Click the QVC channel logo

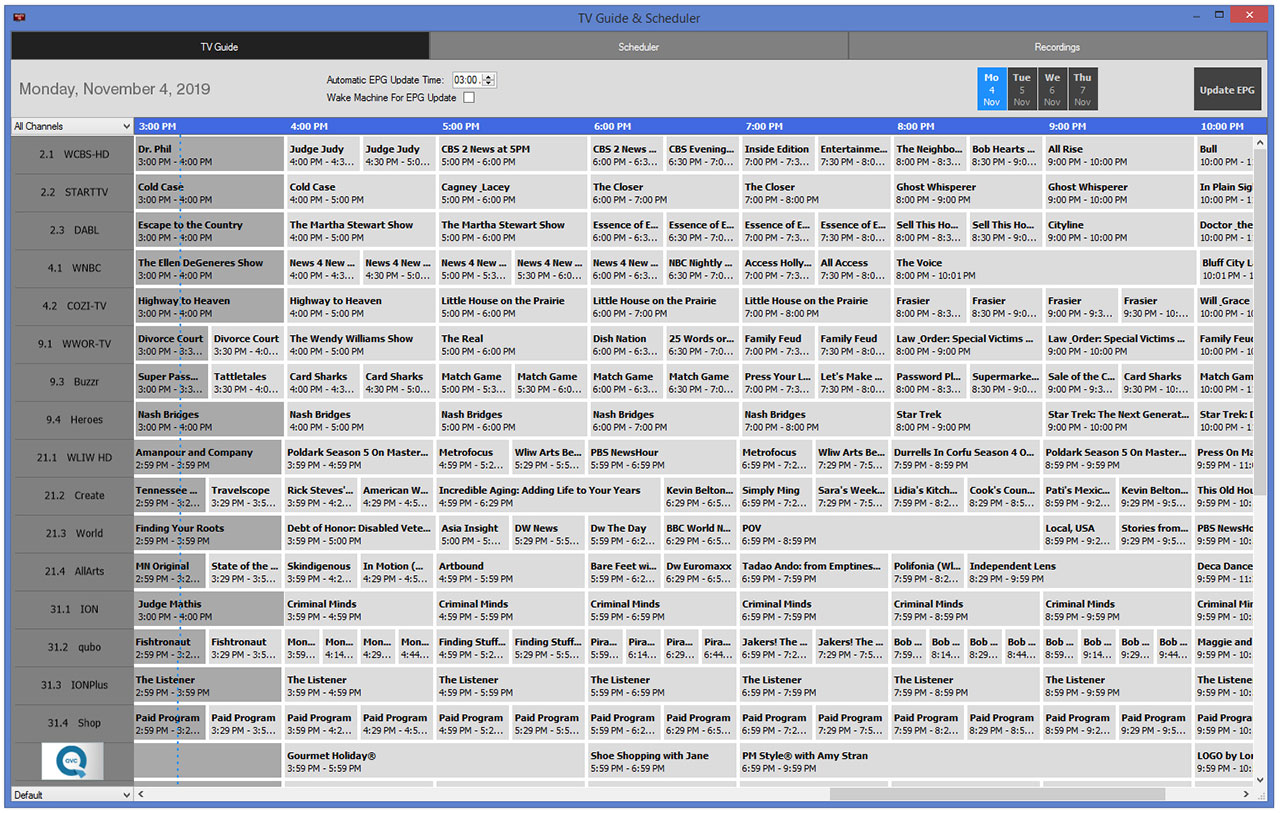pyautogui.click(x=71, y=761)
